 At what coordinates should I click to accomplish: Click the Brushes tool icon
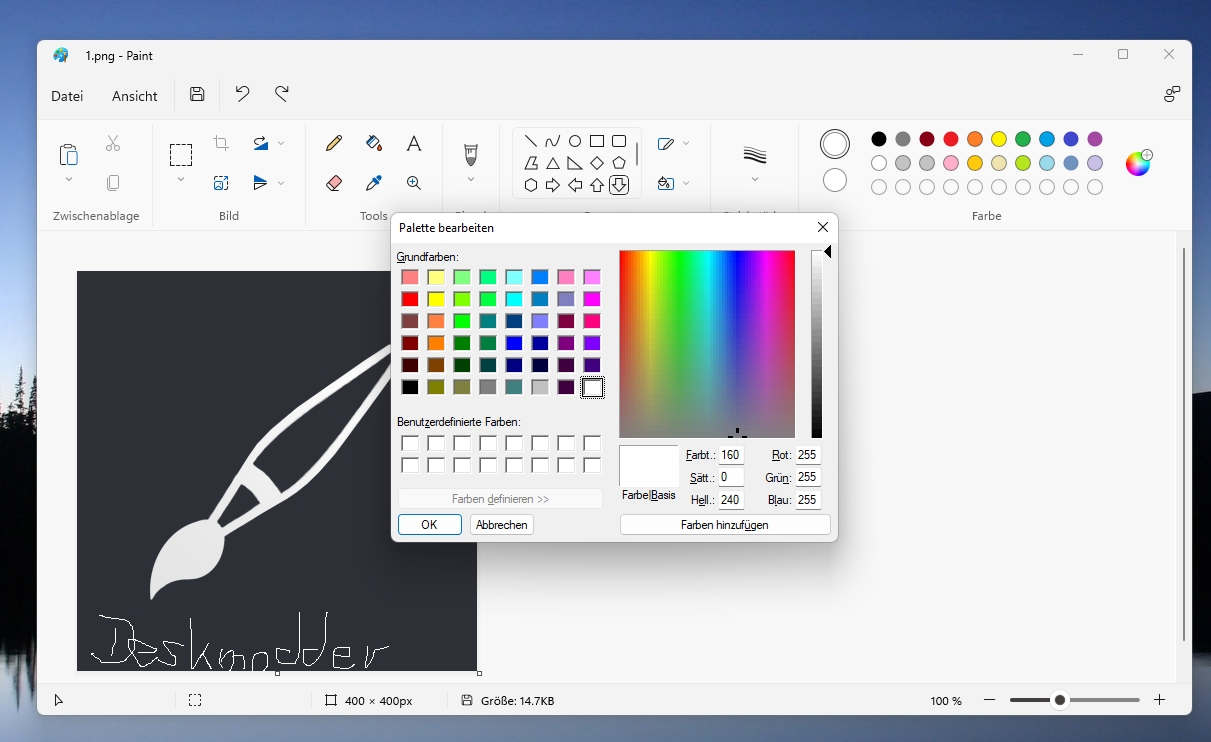(x=471, y=154)
